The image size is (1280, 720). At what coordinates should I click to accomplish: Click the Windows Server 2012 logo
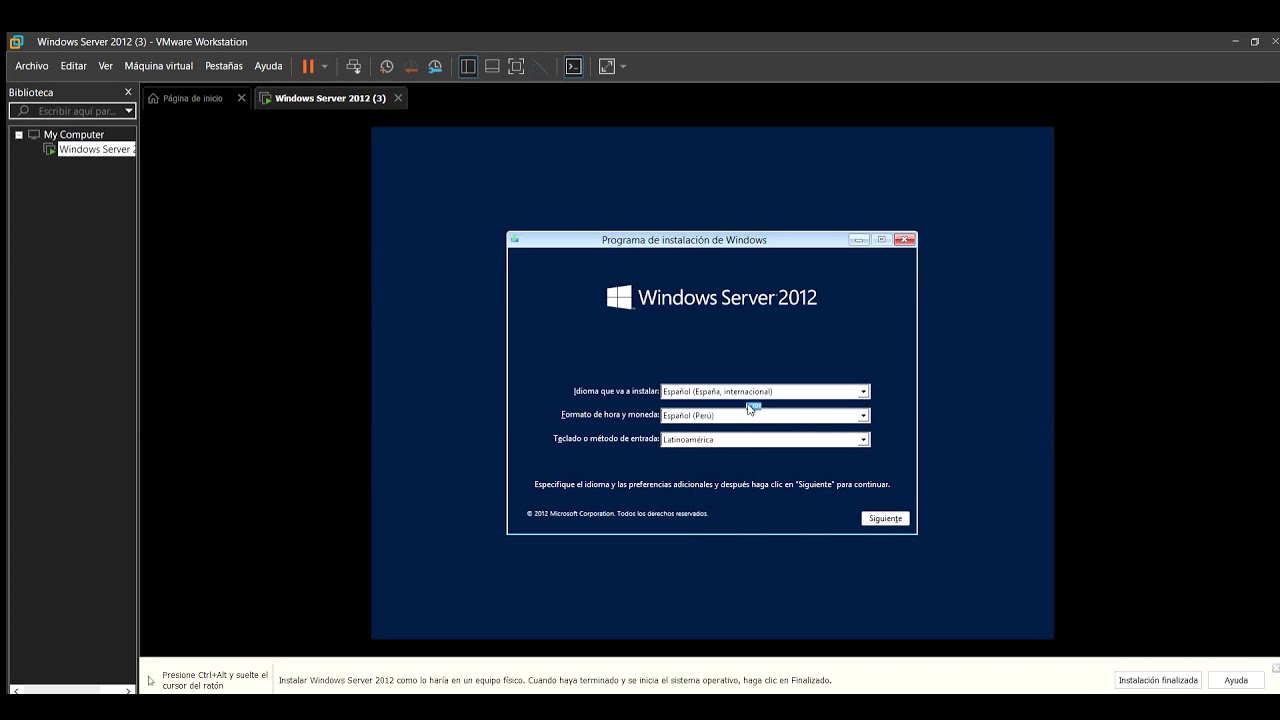click(712, 297)
